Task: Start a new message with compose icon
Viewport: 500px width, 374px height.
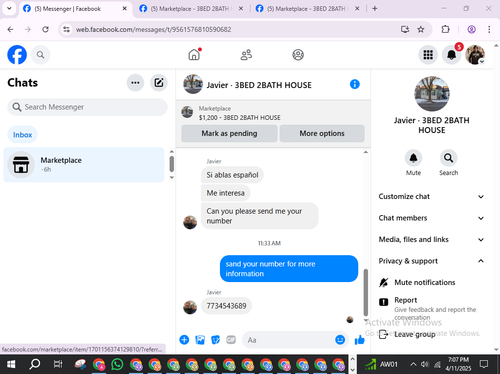Action: coord(159,83)
